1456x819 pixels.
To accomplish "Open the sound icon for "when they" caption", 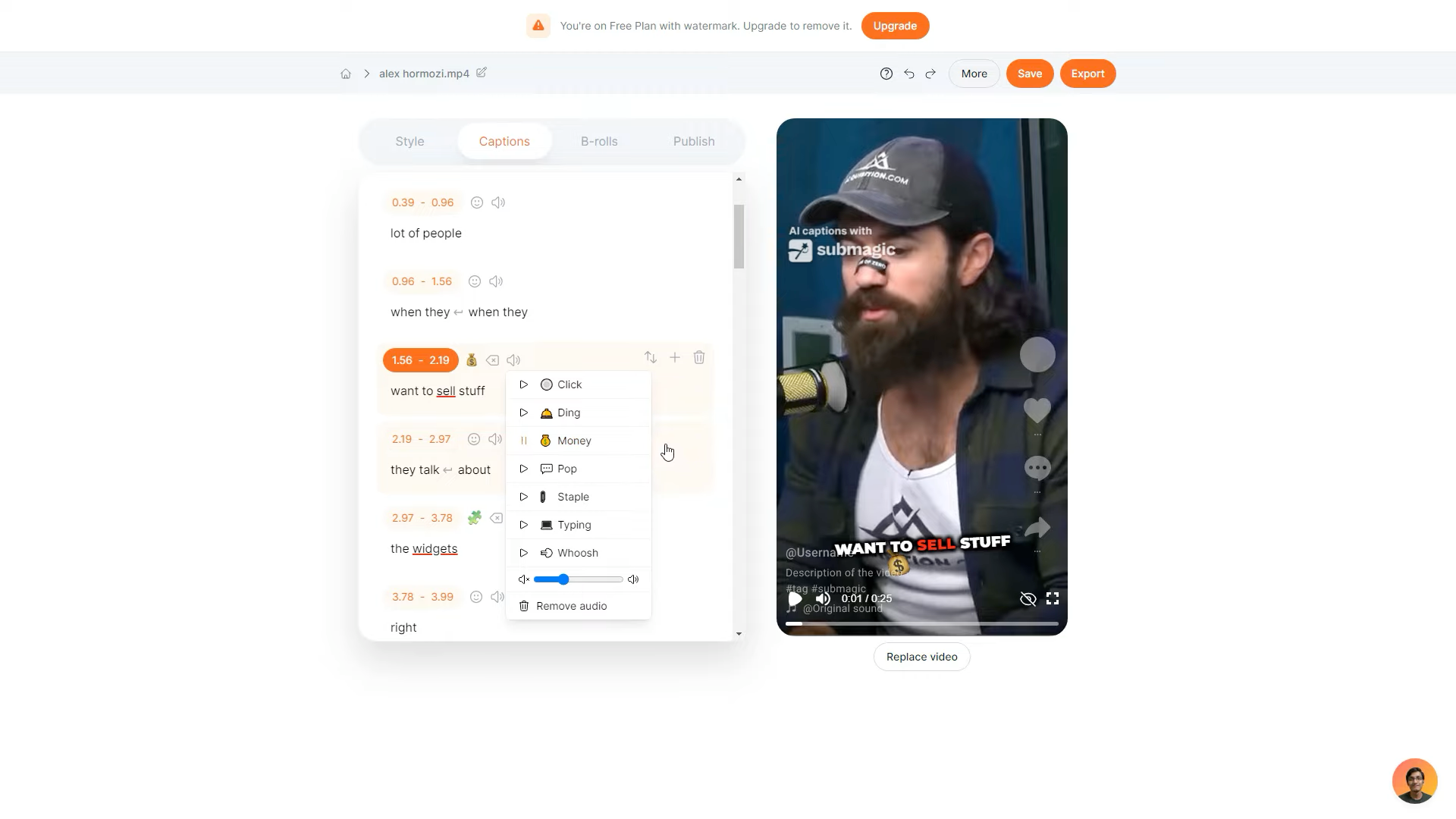I will coord(496,281).
